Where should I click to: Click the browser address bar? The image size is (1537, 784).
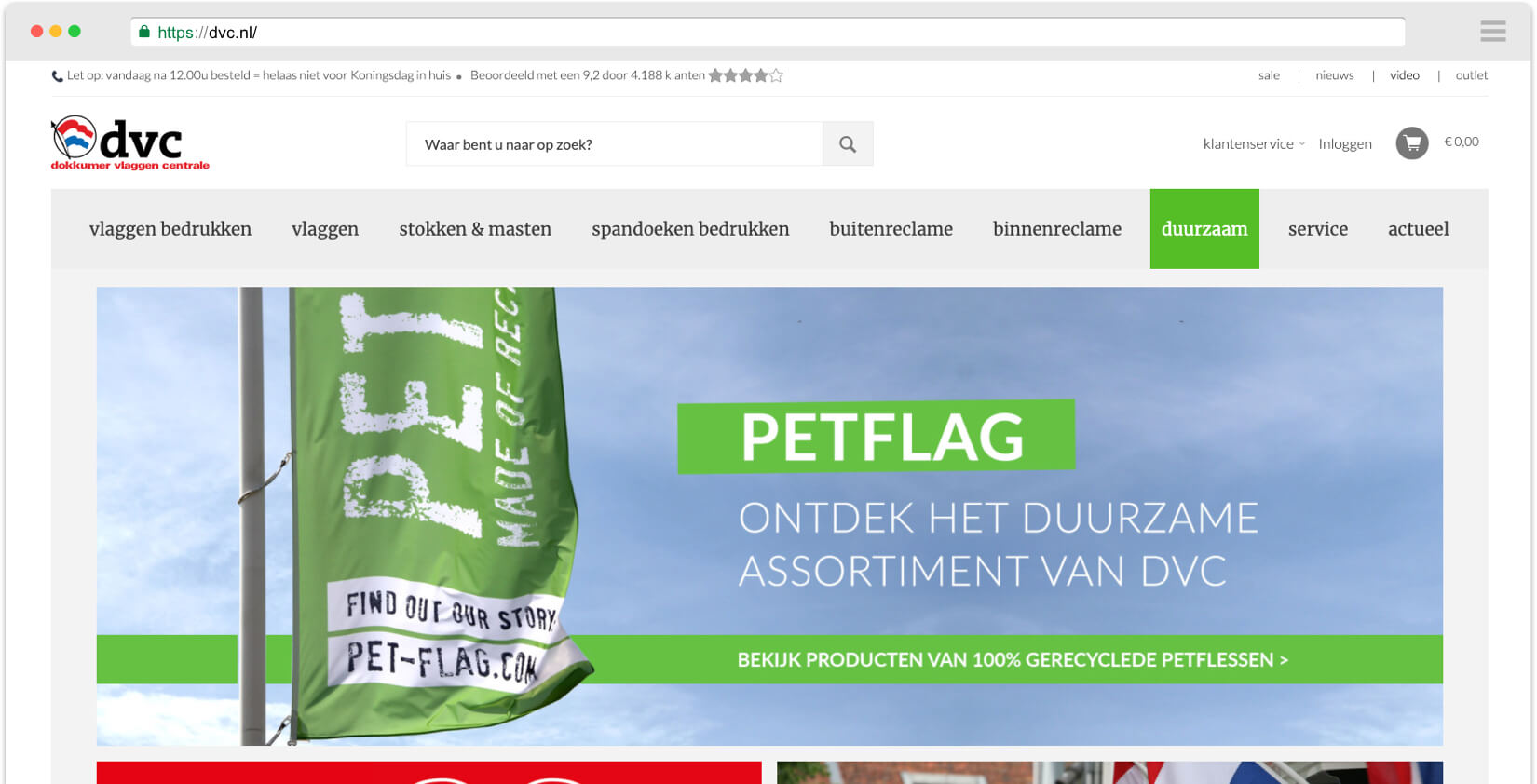tap(768, 32)
